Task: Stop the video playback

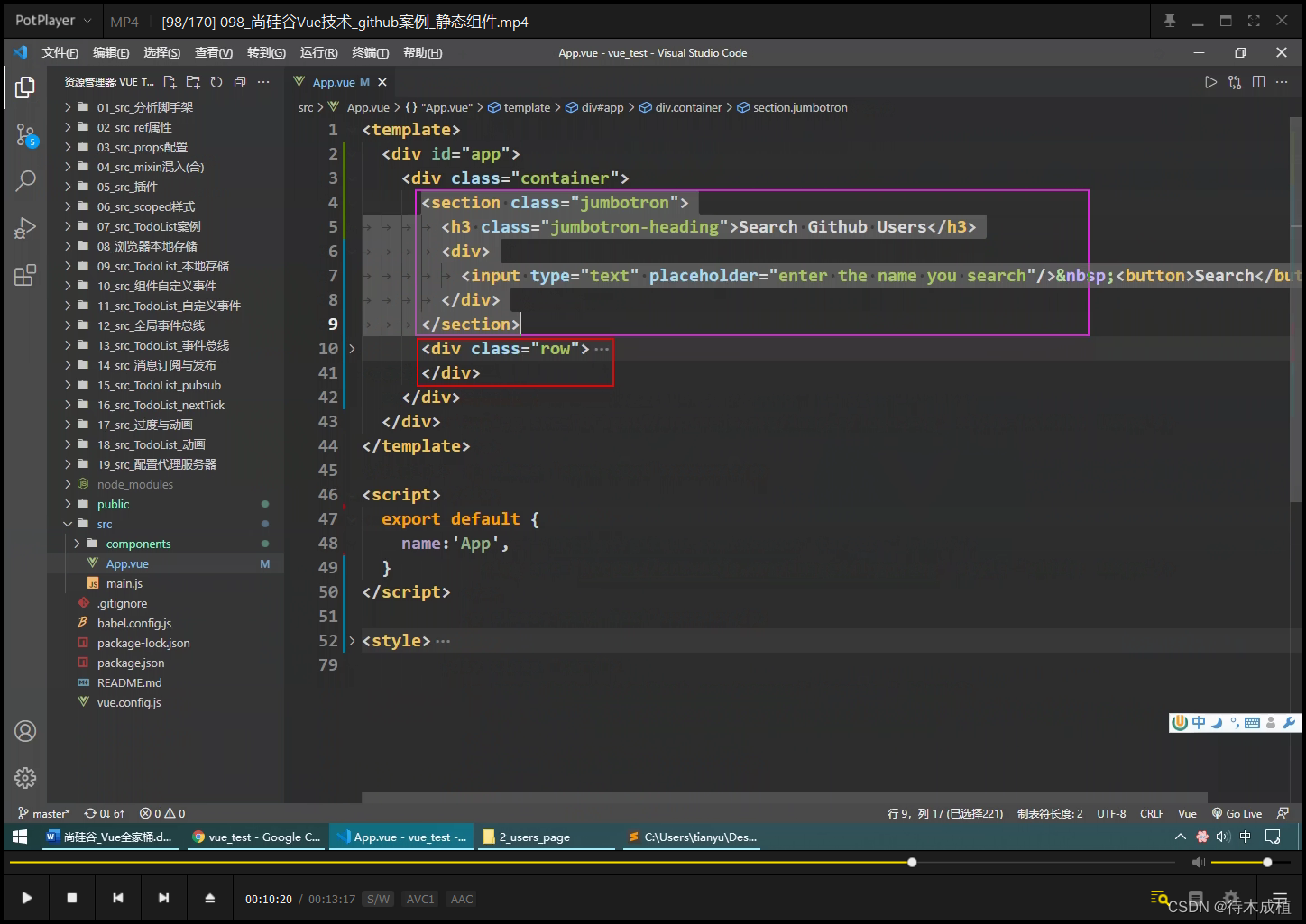Action: (72, 898)
